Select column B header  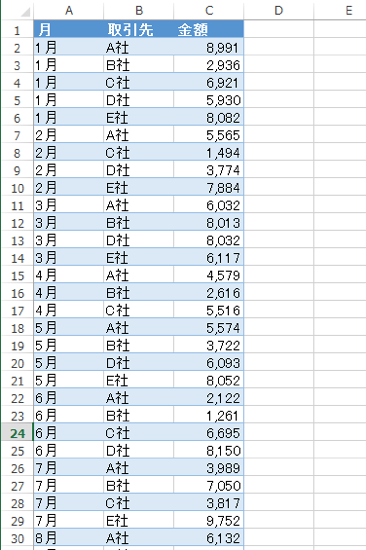139,11
